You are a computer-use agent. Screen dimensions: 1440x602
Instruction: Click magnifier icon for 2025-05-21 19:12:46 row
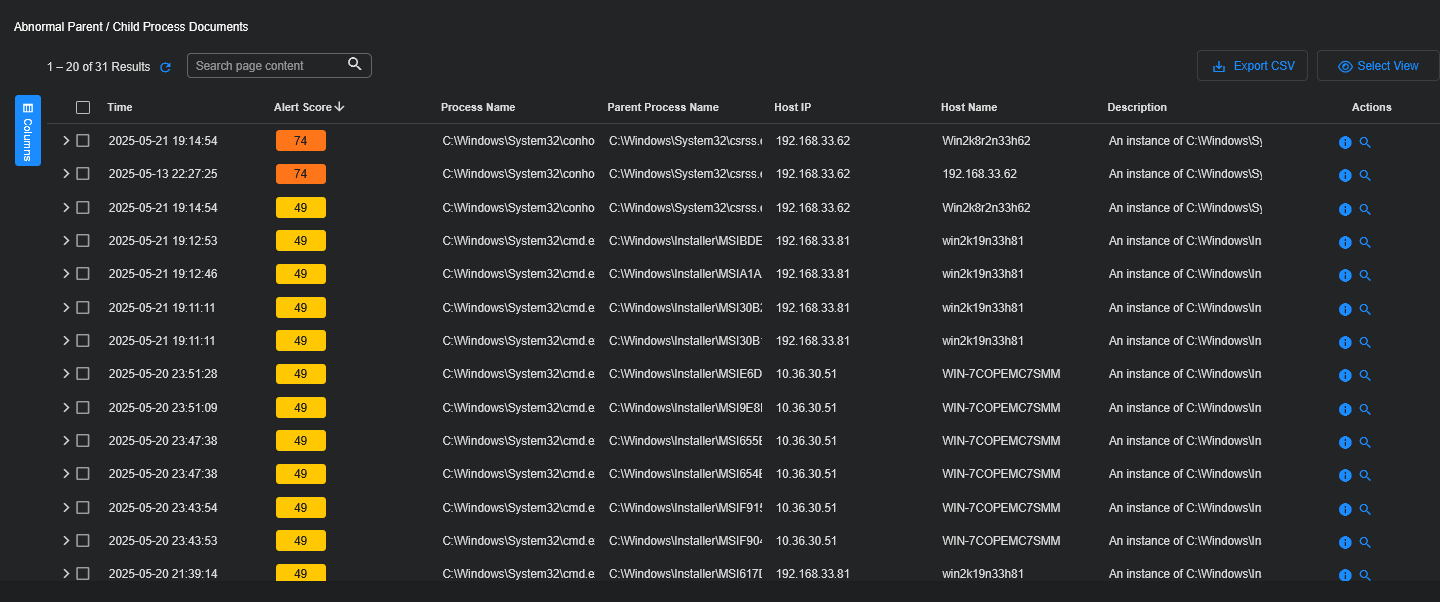coord(1365,275)
